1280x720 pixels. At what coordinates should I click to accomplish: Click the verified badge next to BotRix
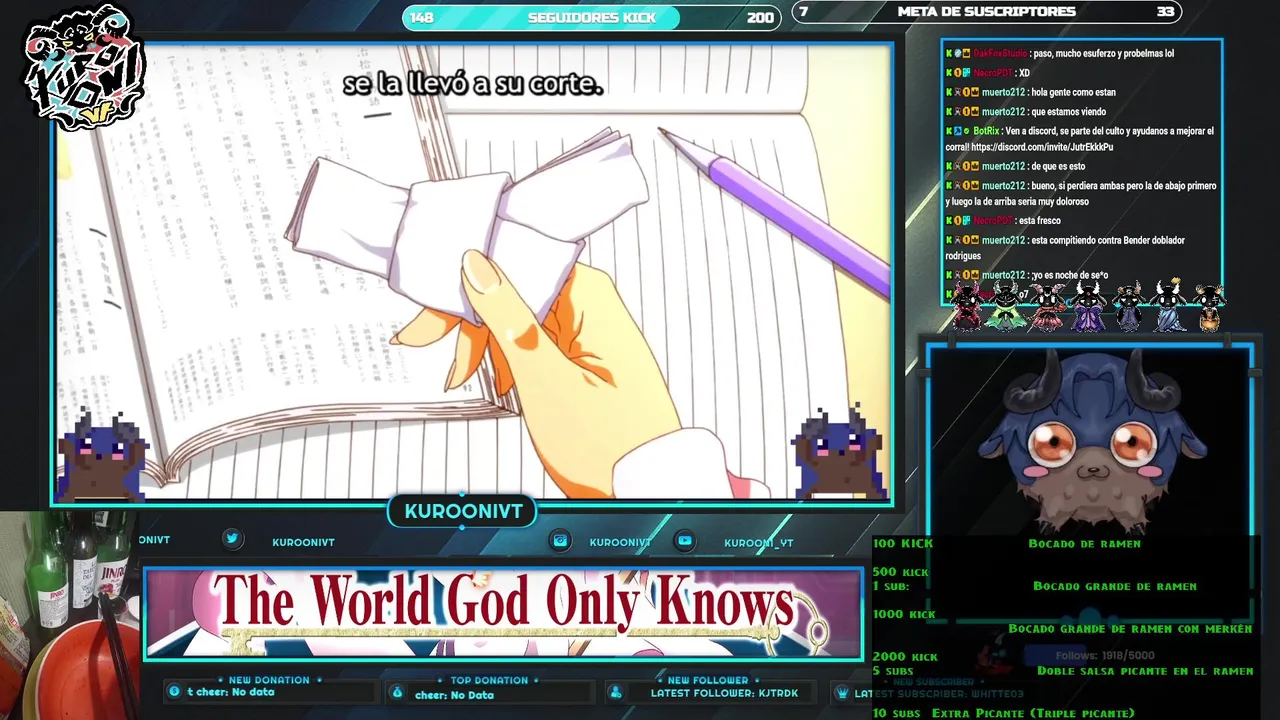pyautogui.click(x=967, y=131)
